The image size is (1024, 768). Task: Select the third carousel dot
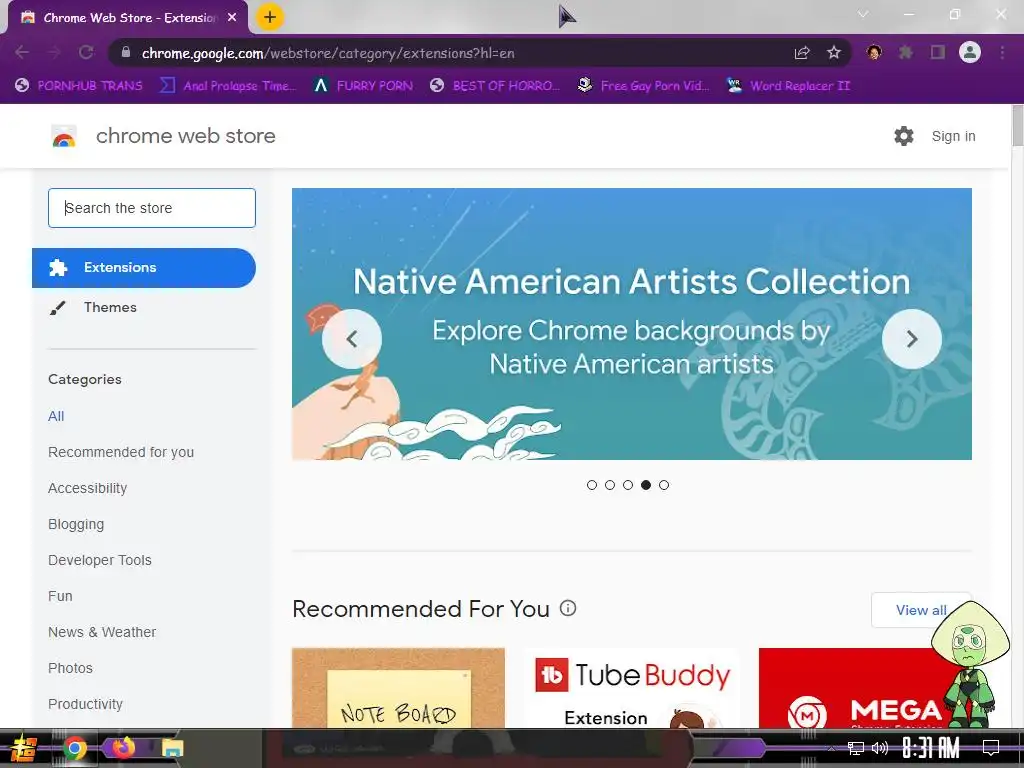pyautogui.click(x=628, y=485)
